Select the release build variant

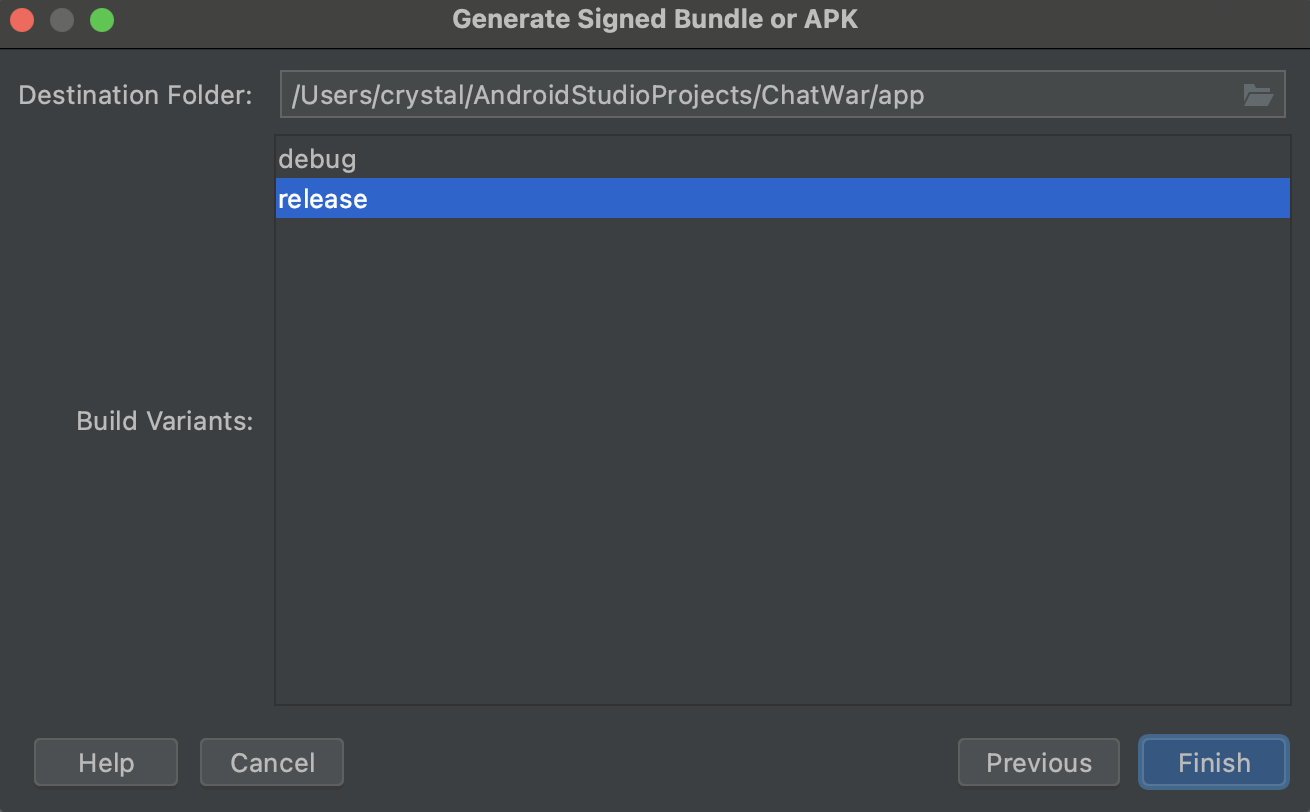tap(782, 198)
